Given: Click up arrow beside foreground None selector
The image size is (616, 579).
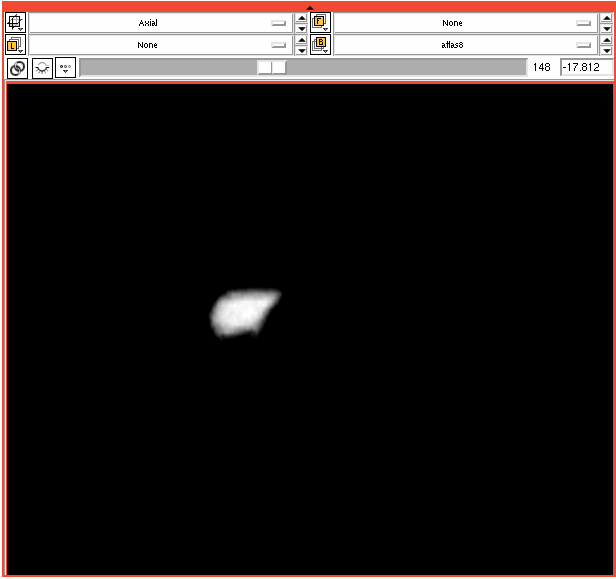Looking at the screenshot, I should pyautogui.click(x=607, y=18).
